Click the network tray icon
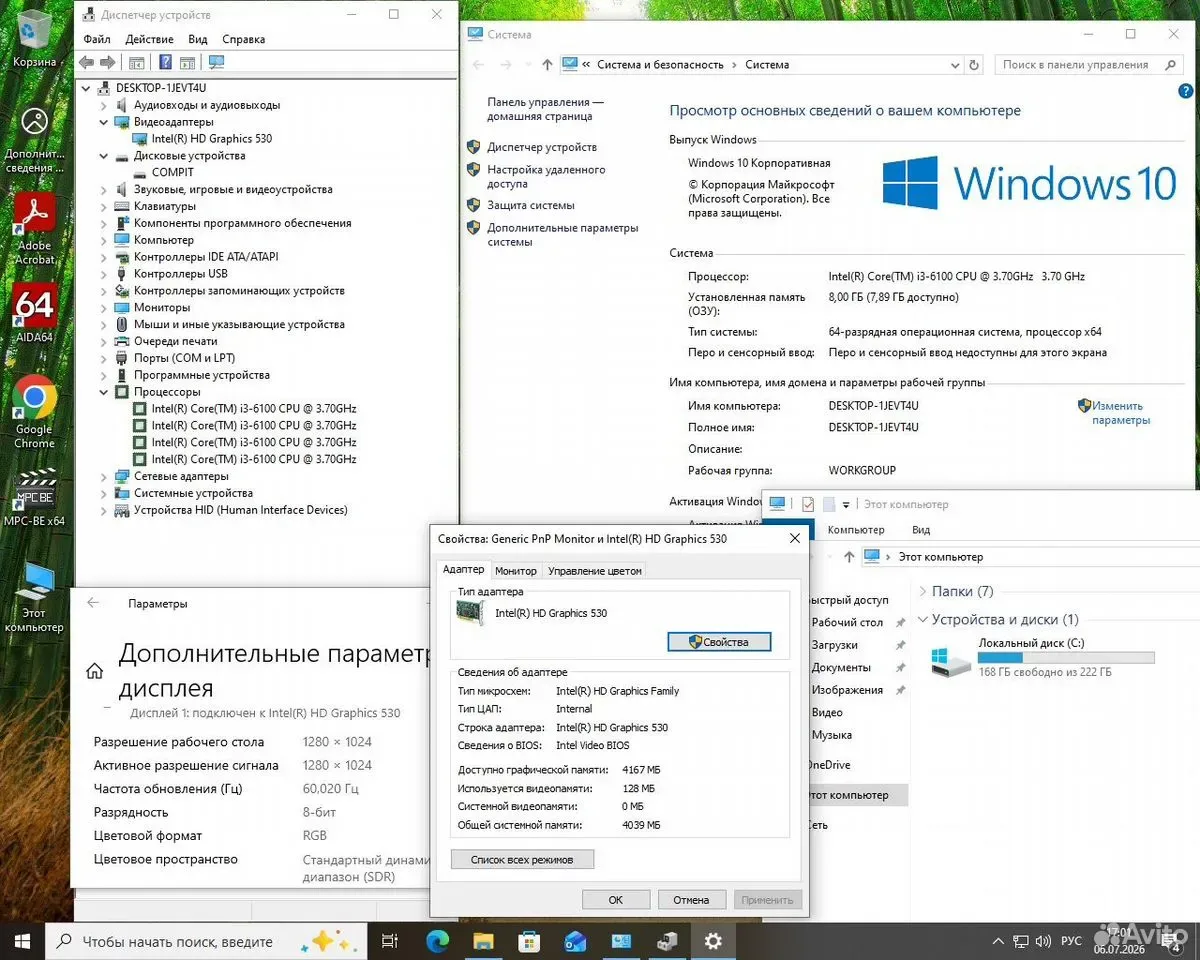 pyautogui.click(x=1020, y=941)
